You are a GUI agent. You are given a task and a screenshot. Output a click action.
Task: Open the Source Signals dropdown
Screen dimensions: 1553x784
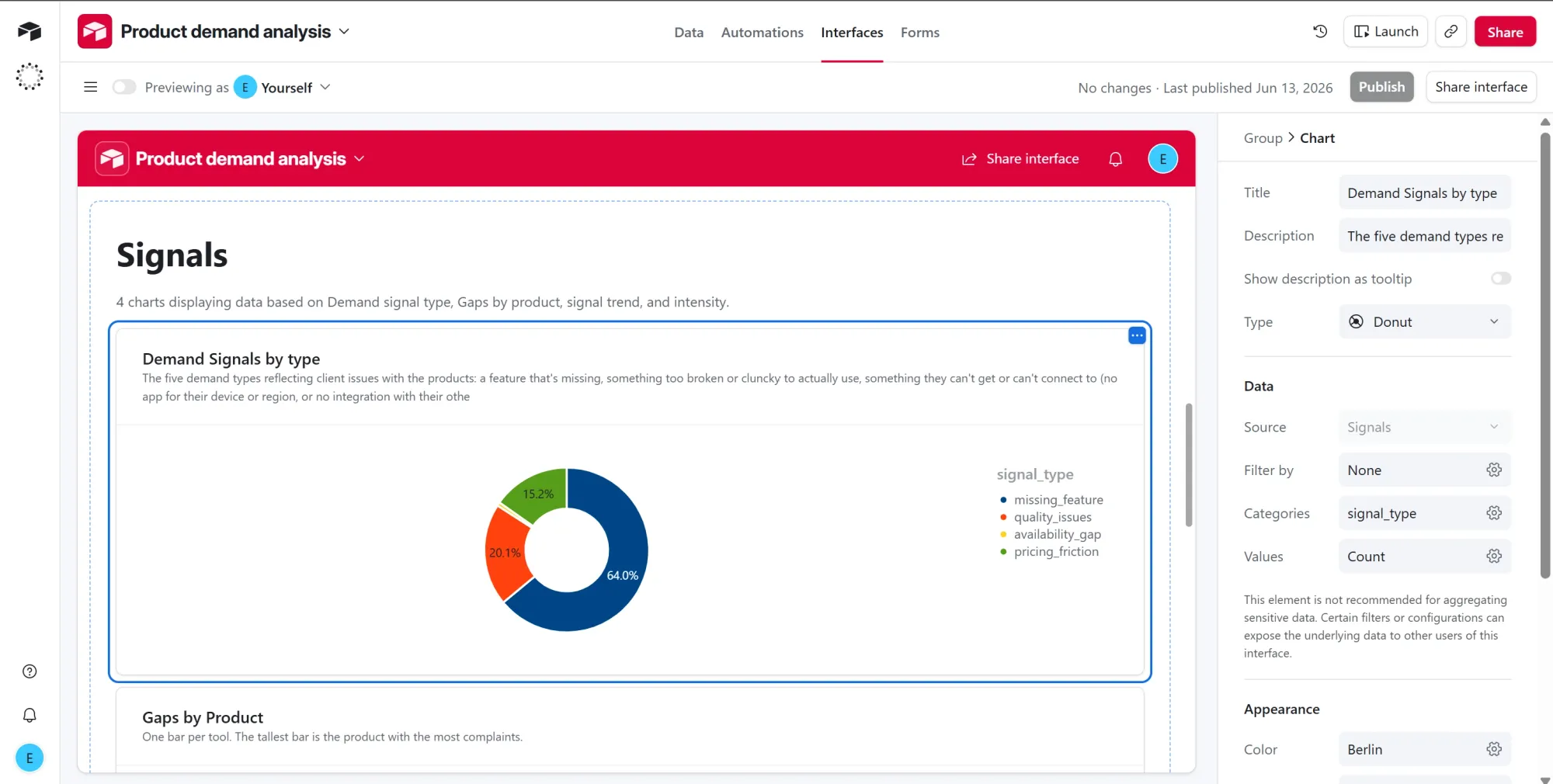[1425, 427]
